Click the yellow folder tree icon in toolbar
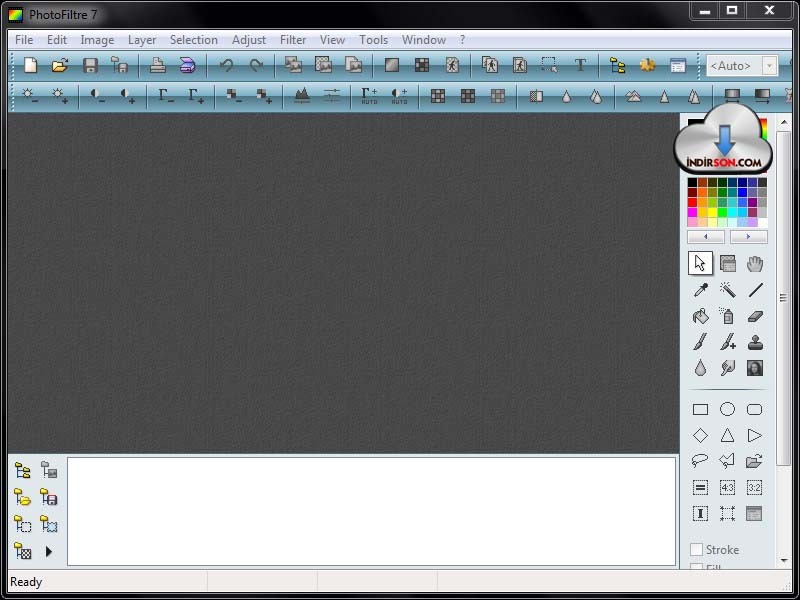The height and width of the screenshot is (600, 800). 618,65
